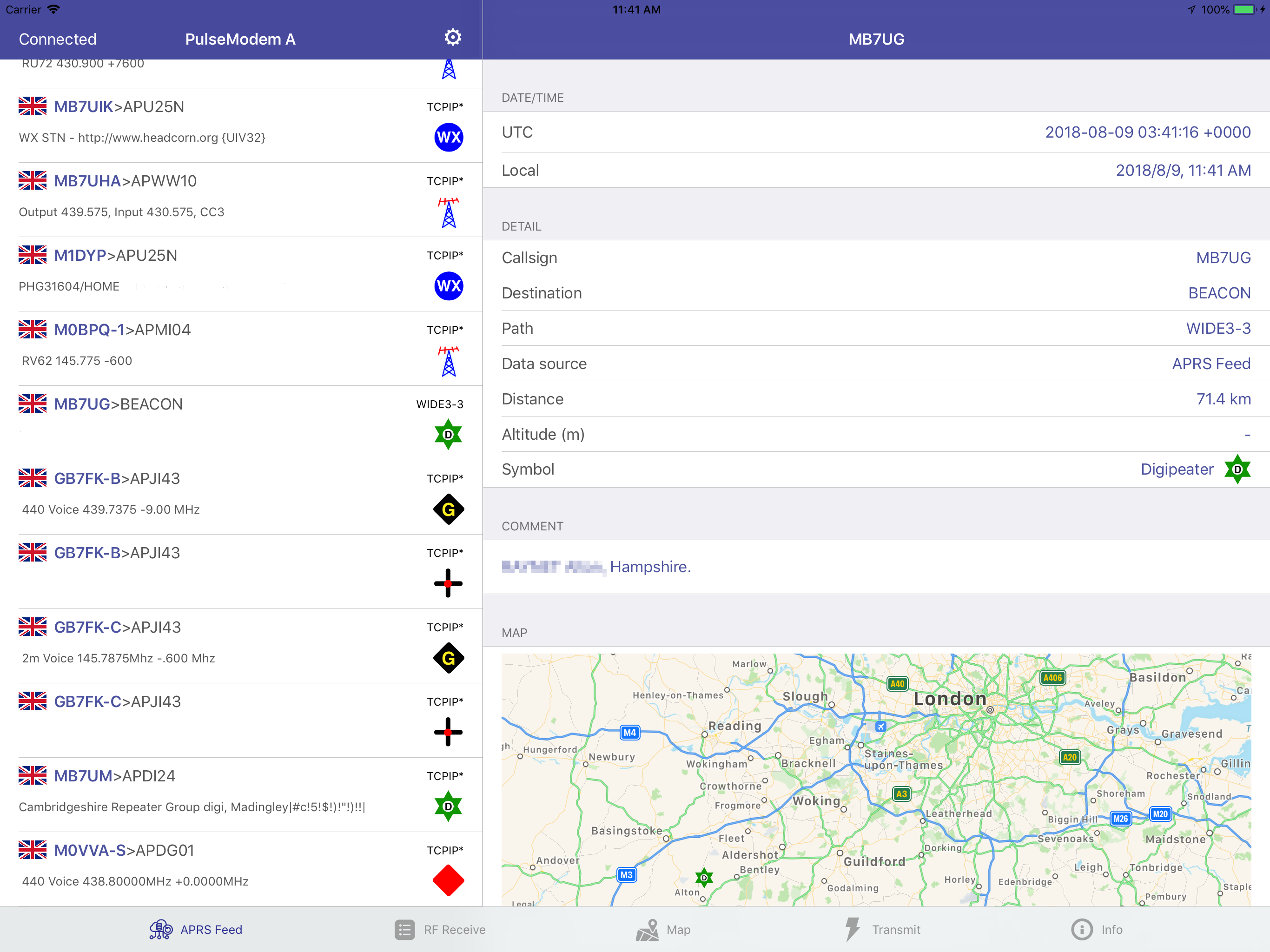Click the black cross icon for GB7FK-C
This screenshot has width=1270, height=952.
click(x=448, y=732)
